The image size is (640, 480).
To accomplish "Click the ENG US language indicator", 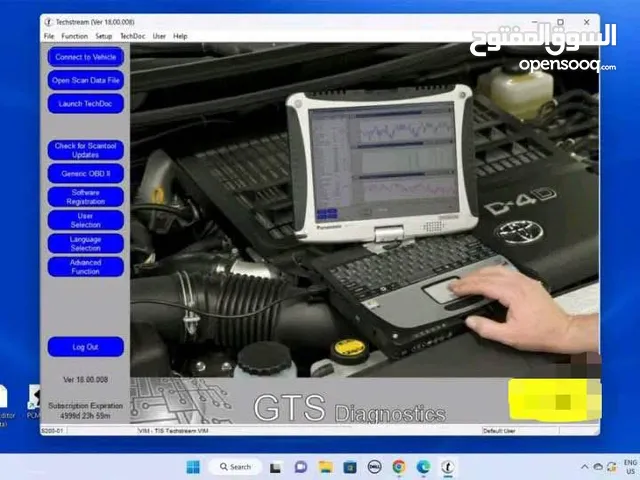I will [630, 467].
